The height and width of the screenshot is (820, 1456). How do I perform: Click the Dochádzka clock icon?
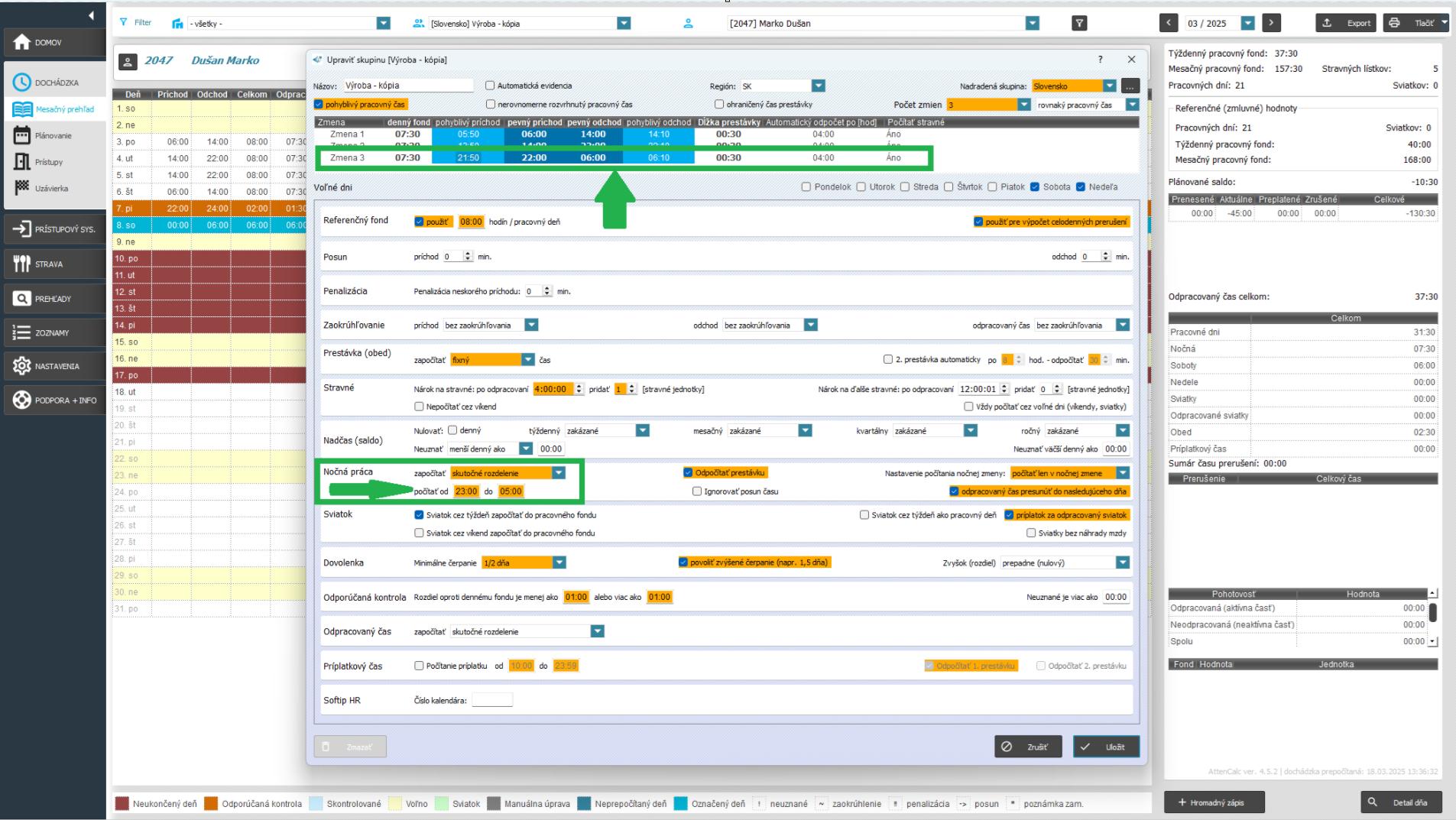coord(22,83)
